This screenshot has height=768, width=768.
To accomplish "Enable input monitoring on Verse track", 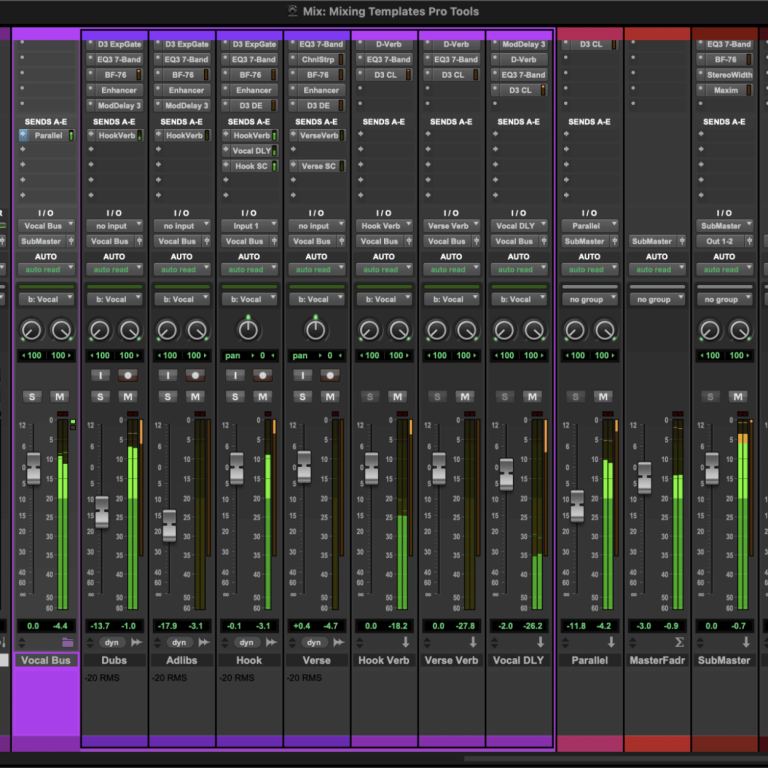I will click(303, 376).
